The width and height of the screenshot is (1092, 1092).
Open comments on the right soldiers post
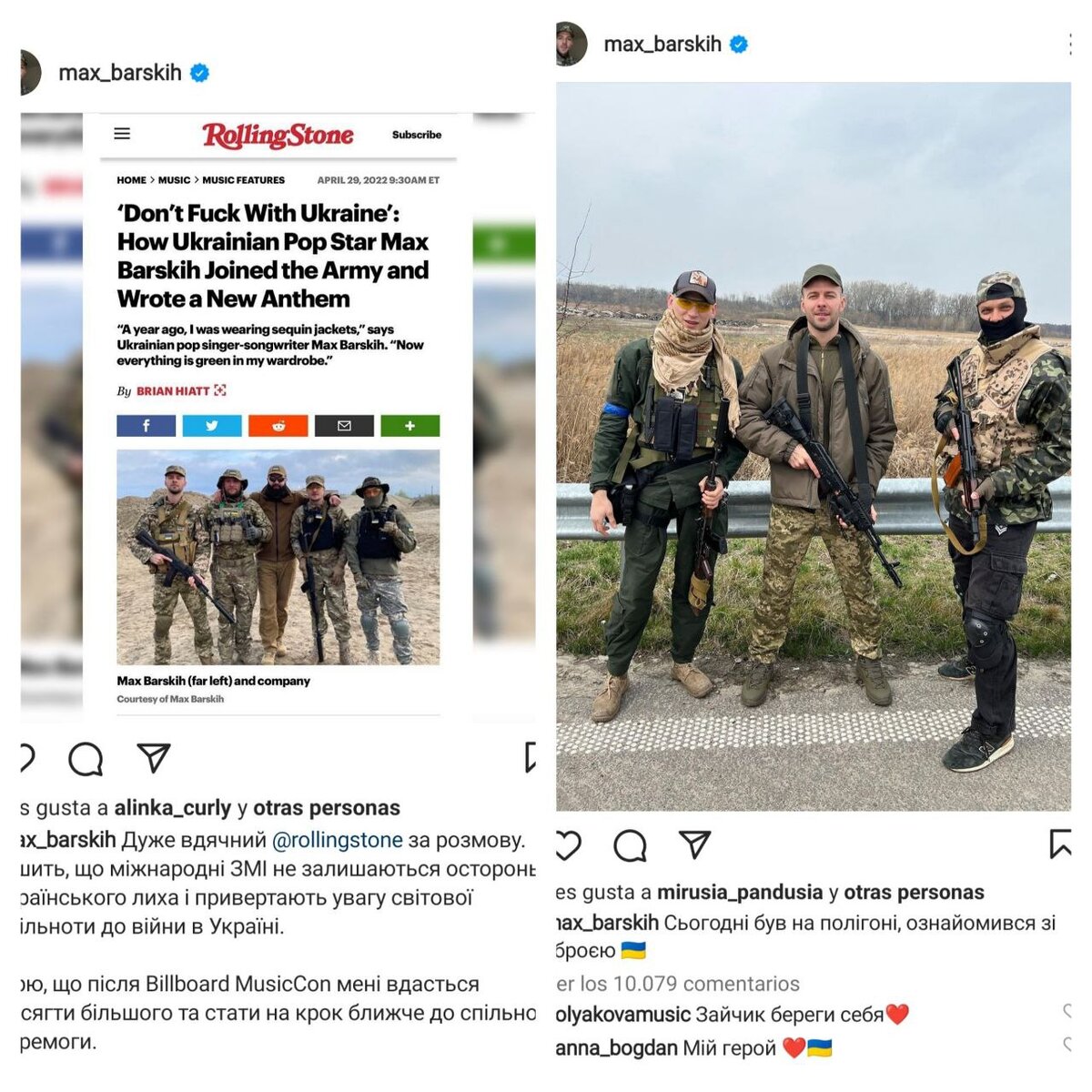(x=630, y=845)
